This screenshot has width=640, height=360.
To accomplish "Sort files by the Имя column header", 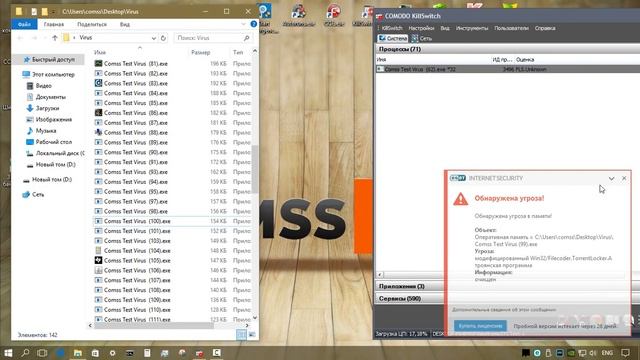I will click(x=100, y=53).
